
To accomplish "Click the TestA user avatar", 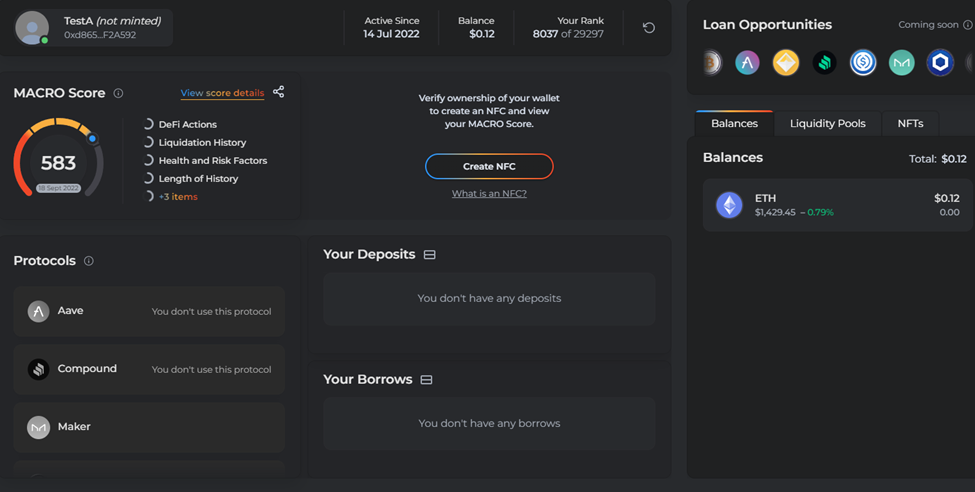I will point(32,28).
